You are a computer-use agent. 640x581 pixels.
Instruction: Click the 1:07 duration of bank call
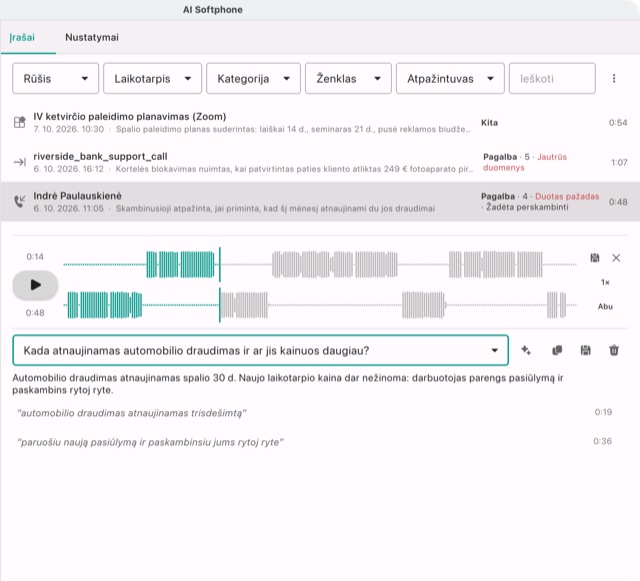(x=619, y=162)
